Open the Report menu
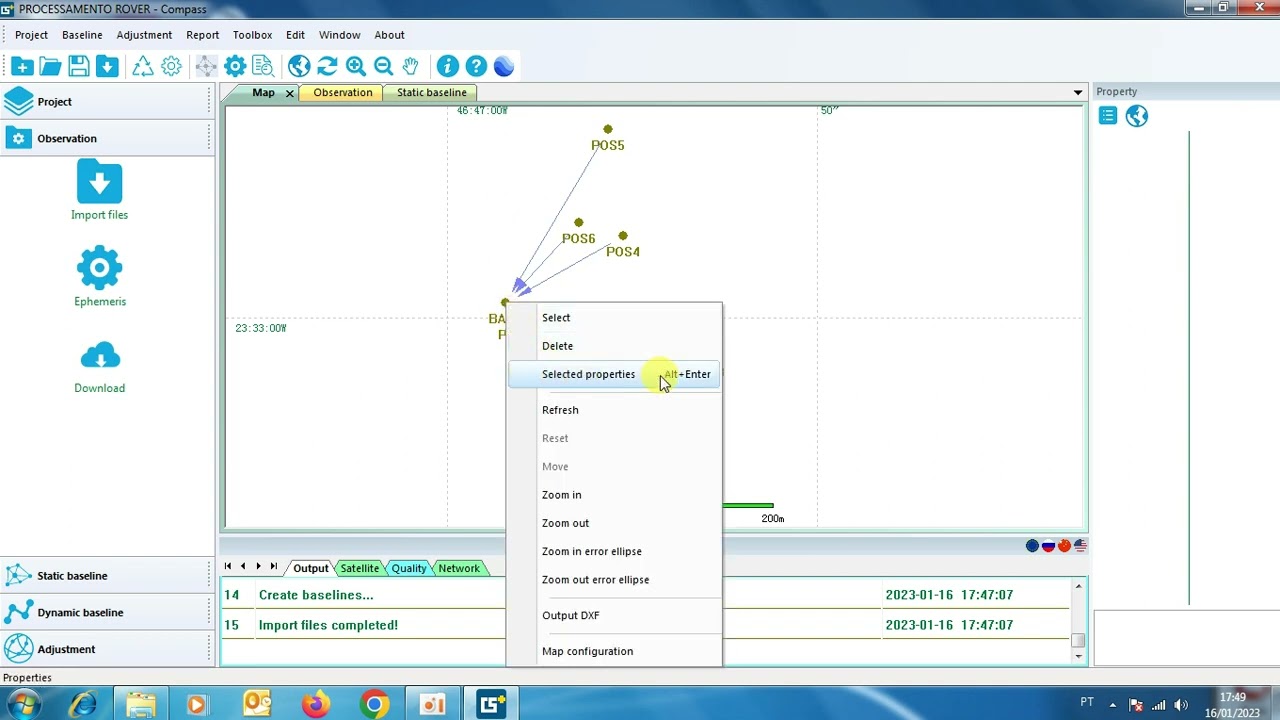This screenshot has height=720, width=1280. [202, 35]
